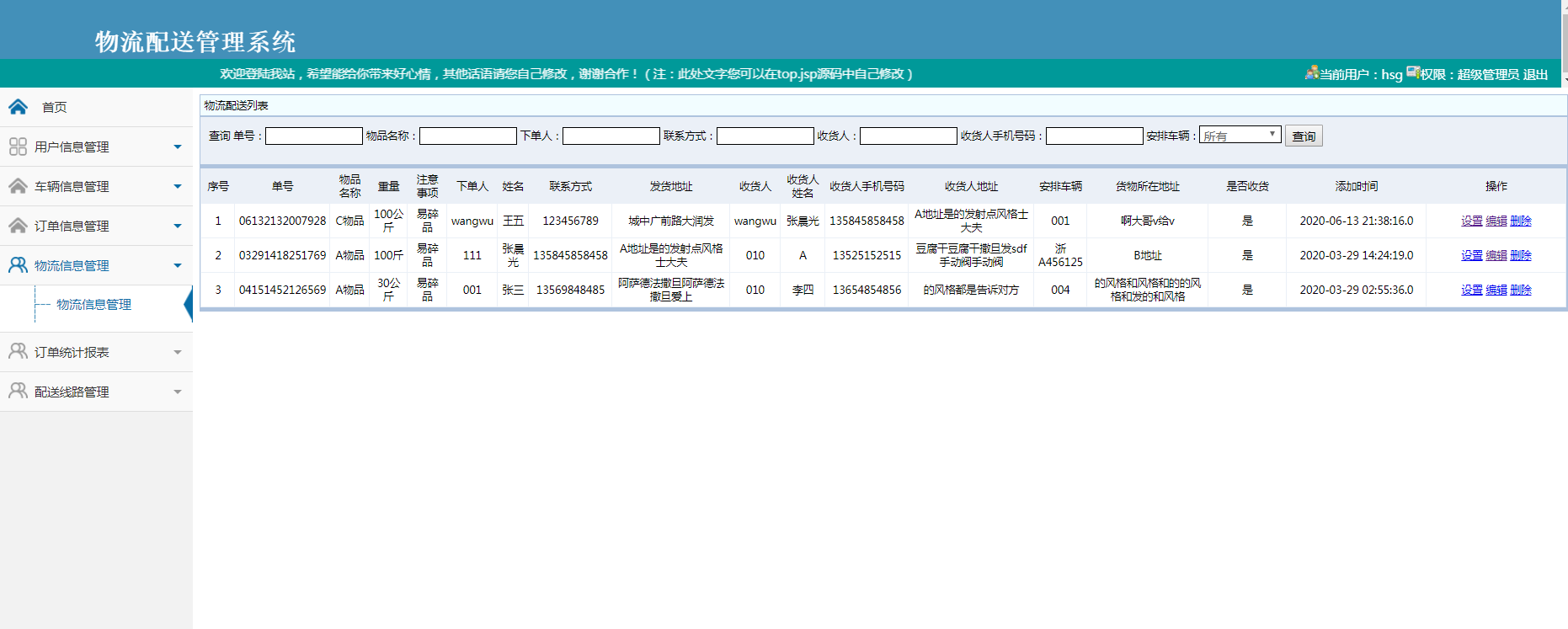
Task: Click the home icon beside 首页
Action: pos(18,107)
